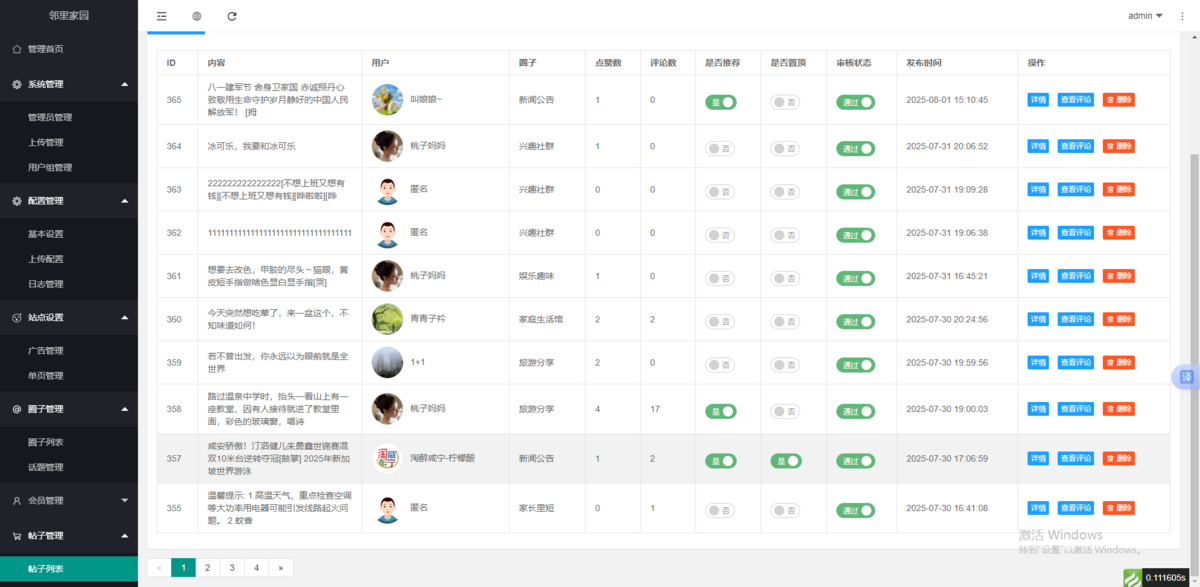1200x587 pixels.
Task: Click the 发布时间 column header
Action: click(924, 63)
